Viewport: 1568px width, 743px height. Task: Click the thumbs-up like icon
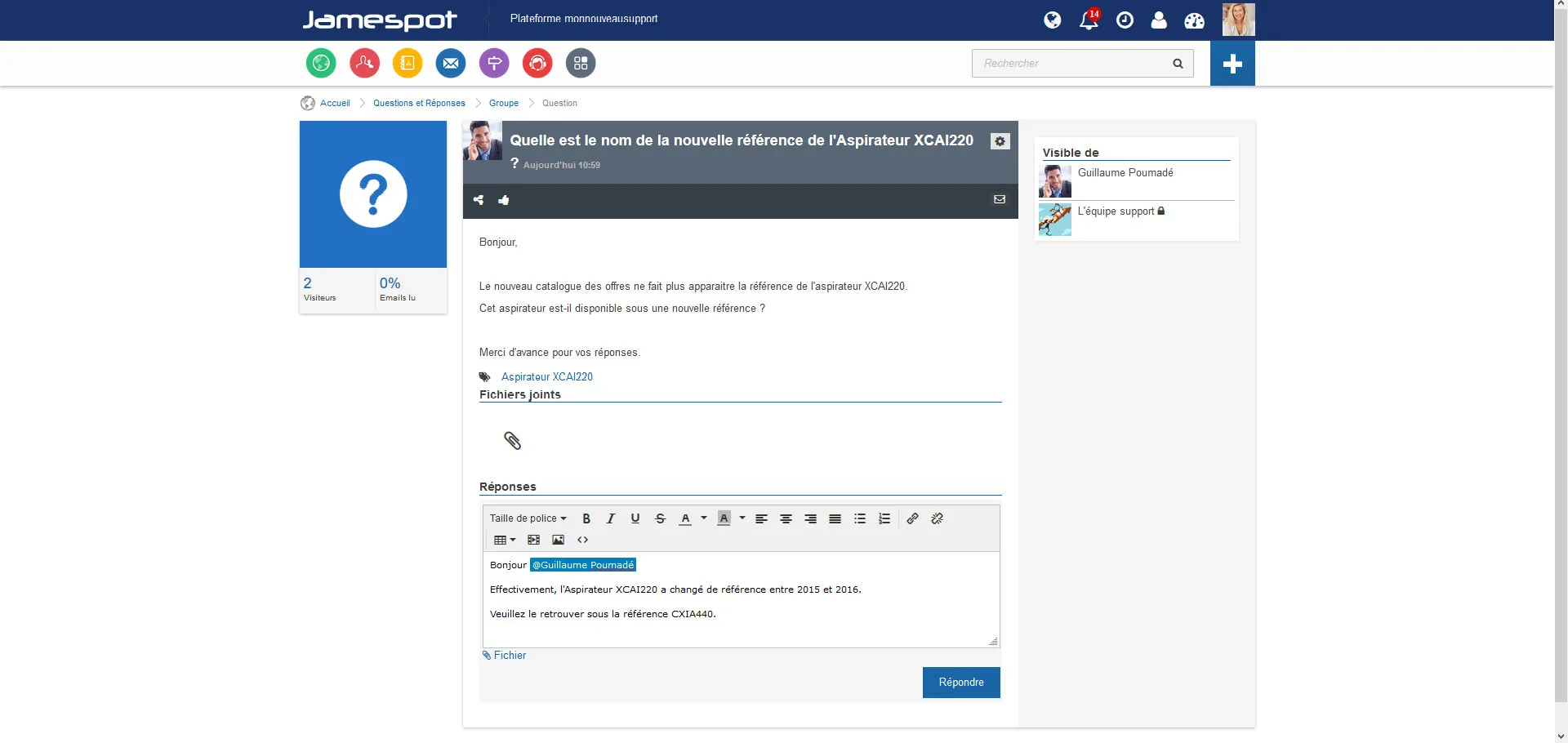pyautogui.click(x=504, y=200)
